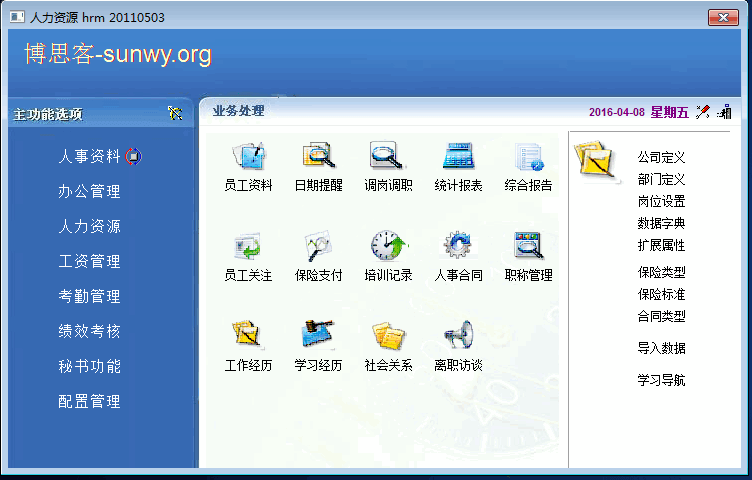
Task: Click the 导入数据 import data link
Action: coord(661,348)
